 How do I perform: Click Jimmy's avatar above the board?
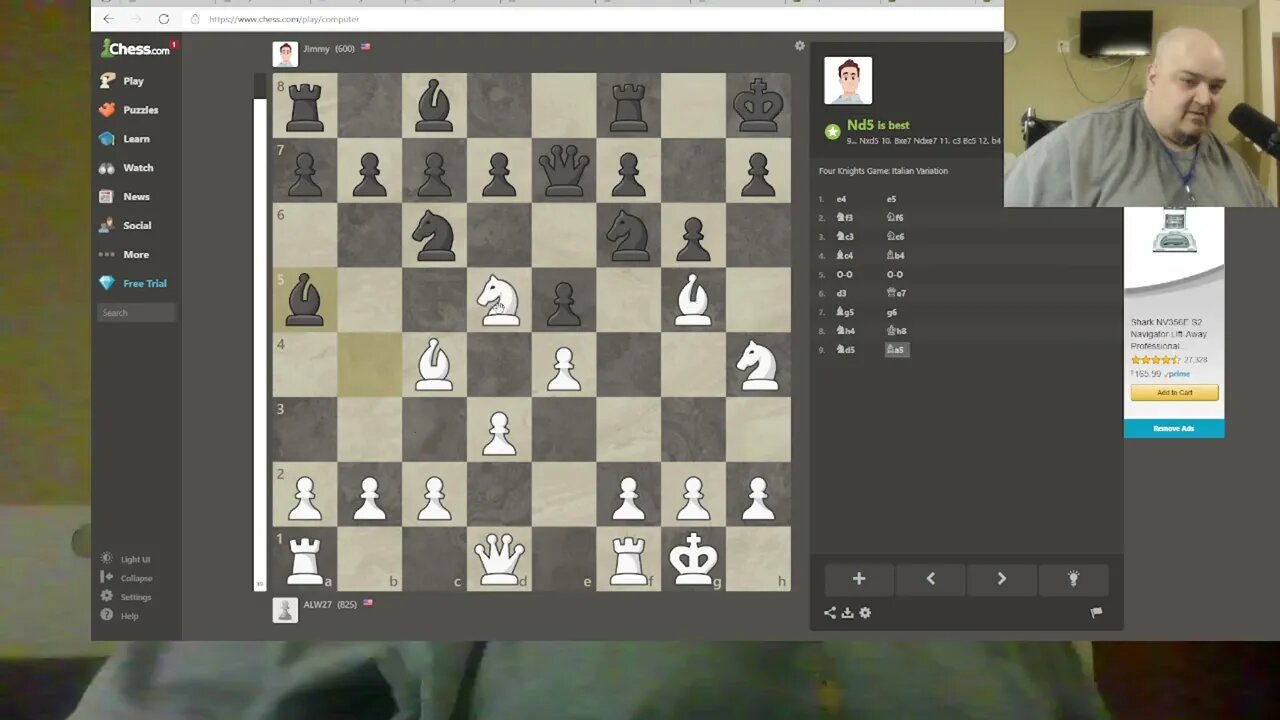[x=285, y=54]
